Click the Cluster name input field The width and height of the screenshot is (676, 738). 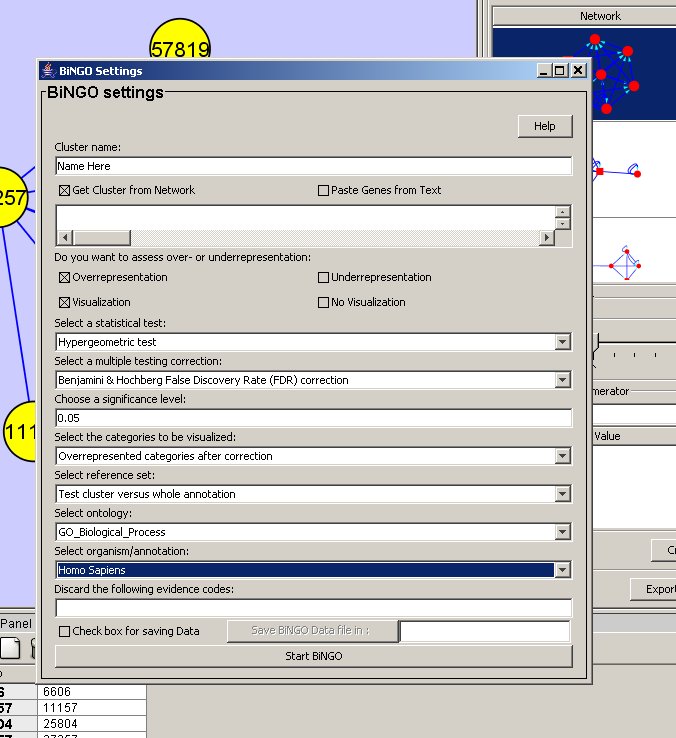313,166
